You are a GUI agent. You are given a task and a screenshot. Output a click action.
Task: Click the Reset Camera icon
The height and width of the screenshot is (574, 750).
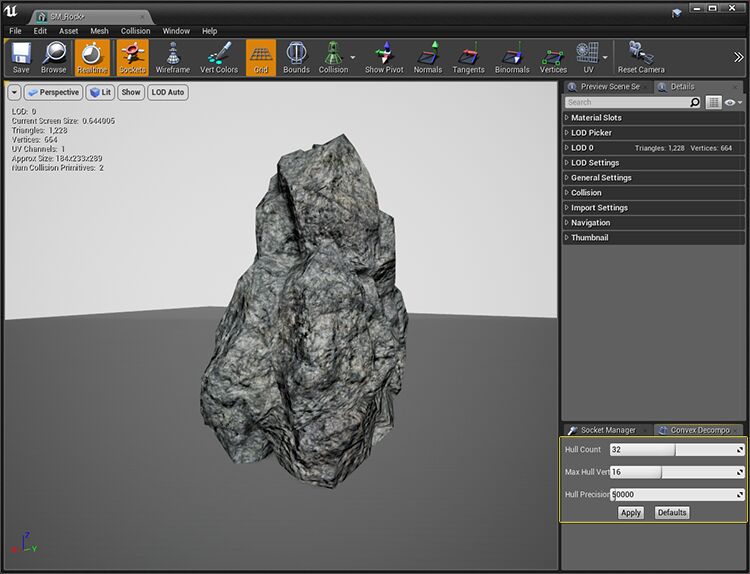(640, 57)
